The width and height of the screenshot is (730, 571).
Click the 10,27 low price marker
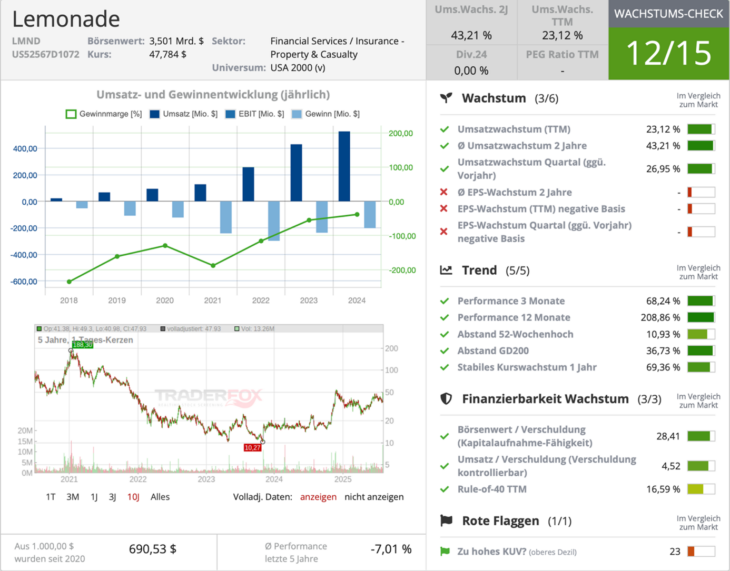[252, 448]
